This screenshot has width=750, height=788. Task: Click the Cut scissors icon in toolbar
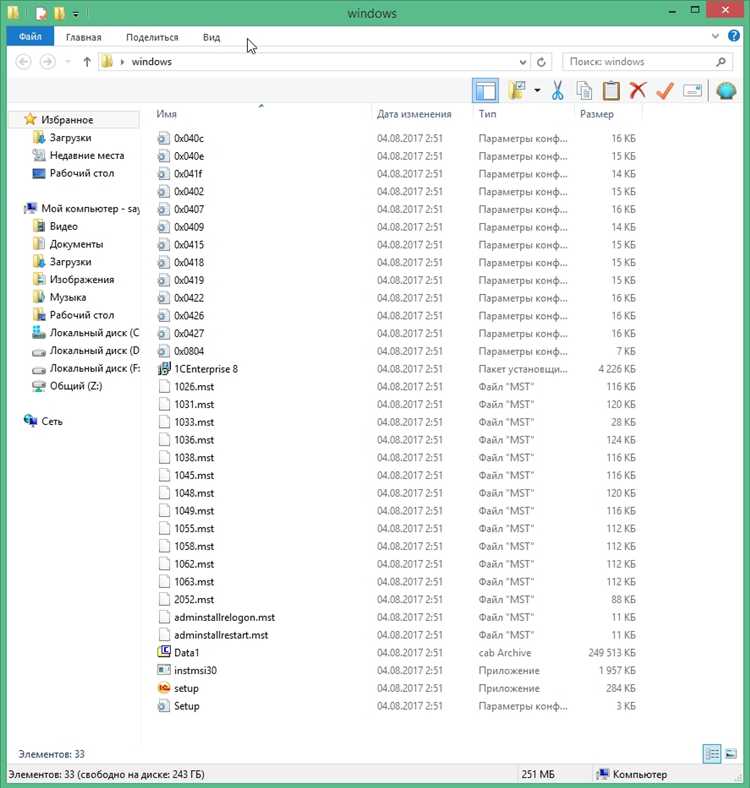(557, 90)
